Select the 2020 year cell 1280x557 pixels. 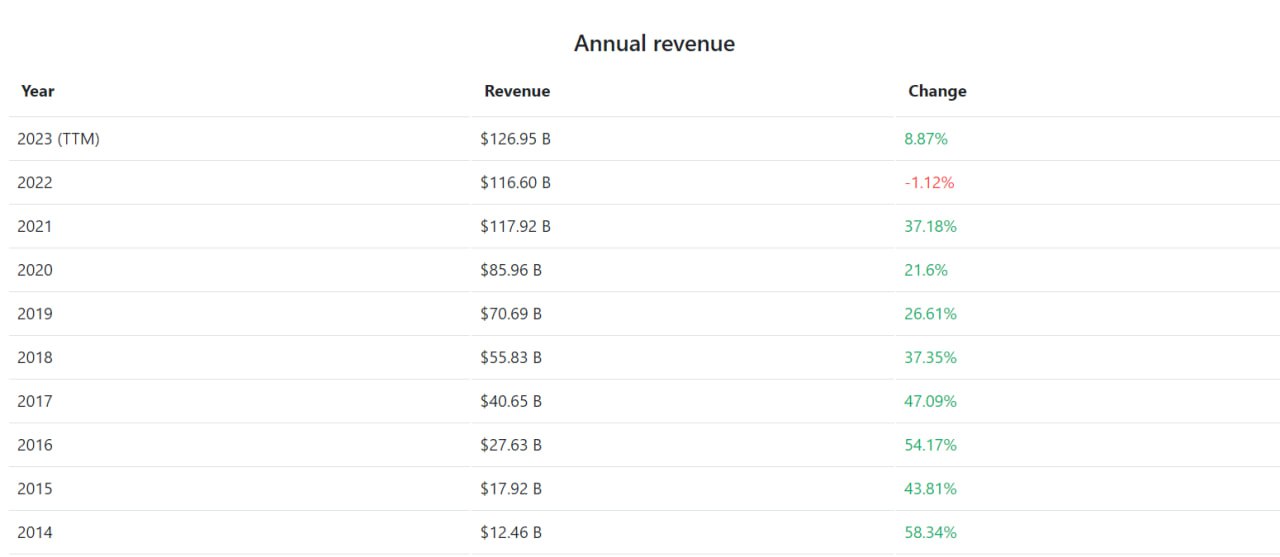[35, 270]
